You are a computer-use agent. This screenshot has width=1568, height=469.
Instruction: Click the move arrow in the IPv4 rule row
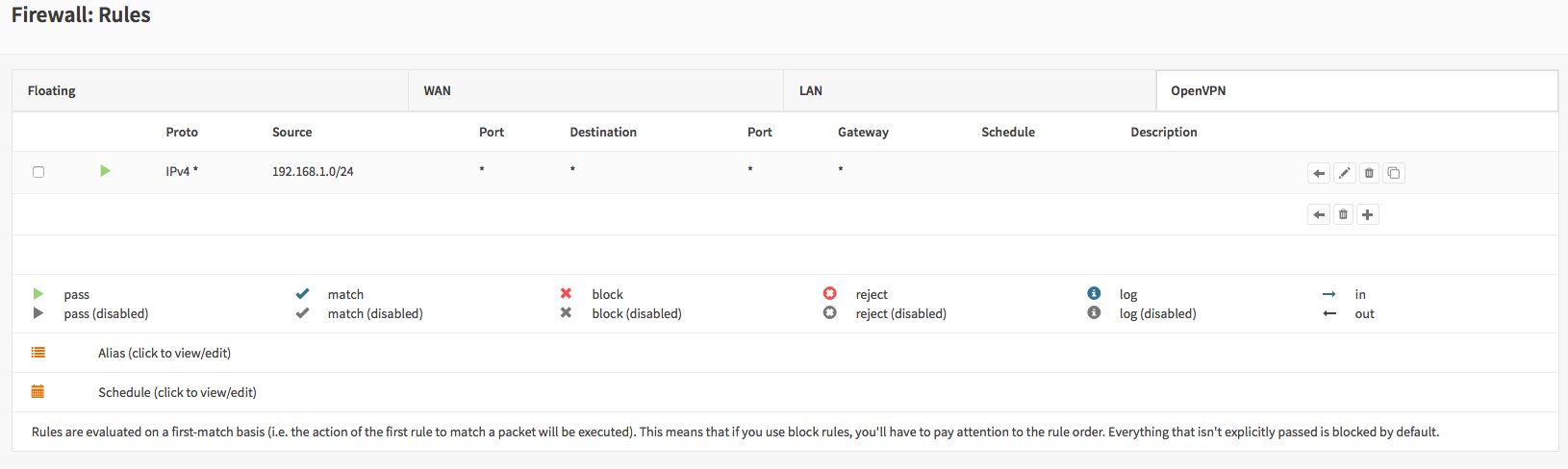pos(1319,173)
